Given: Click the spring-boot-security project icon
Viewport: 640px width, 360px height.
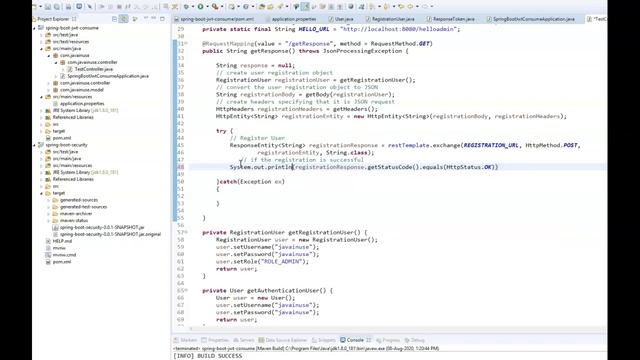Looking at the screenshot, I should 41,145.
